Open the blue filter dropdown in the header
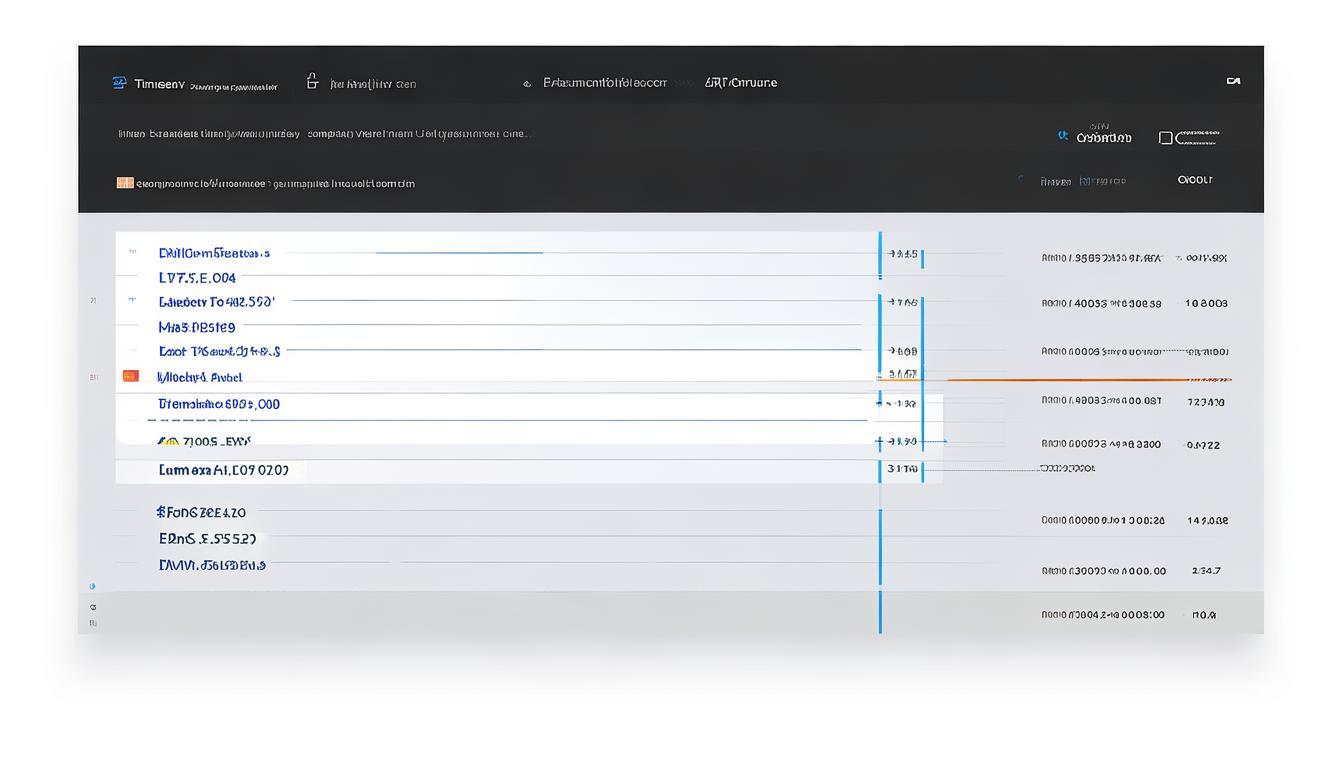 1102,181
